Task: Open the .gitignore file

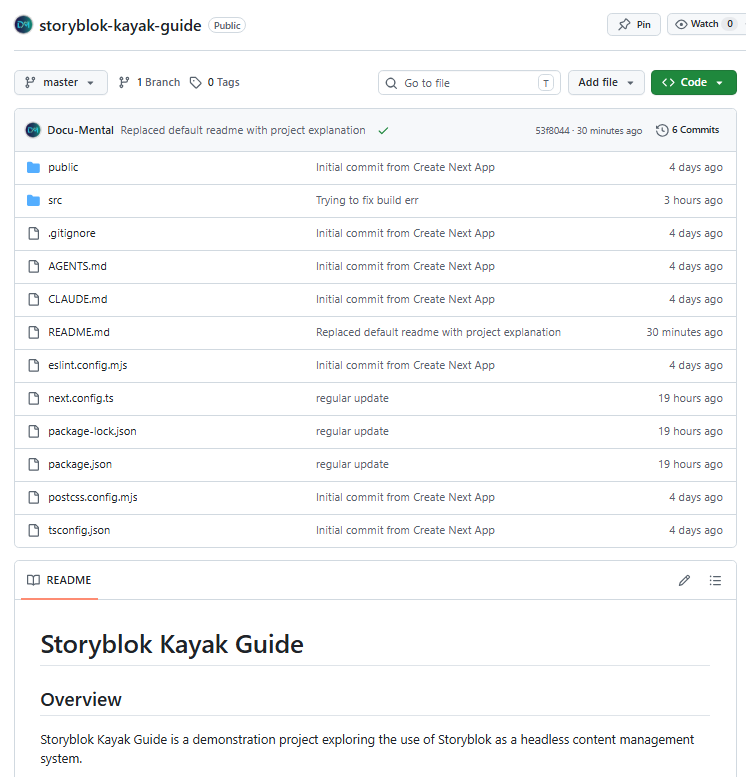Action: pyautogui.click(x=72, y=233)
